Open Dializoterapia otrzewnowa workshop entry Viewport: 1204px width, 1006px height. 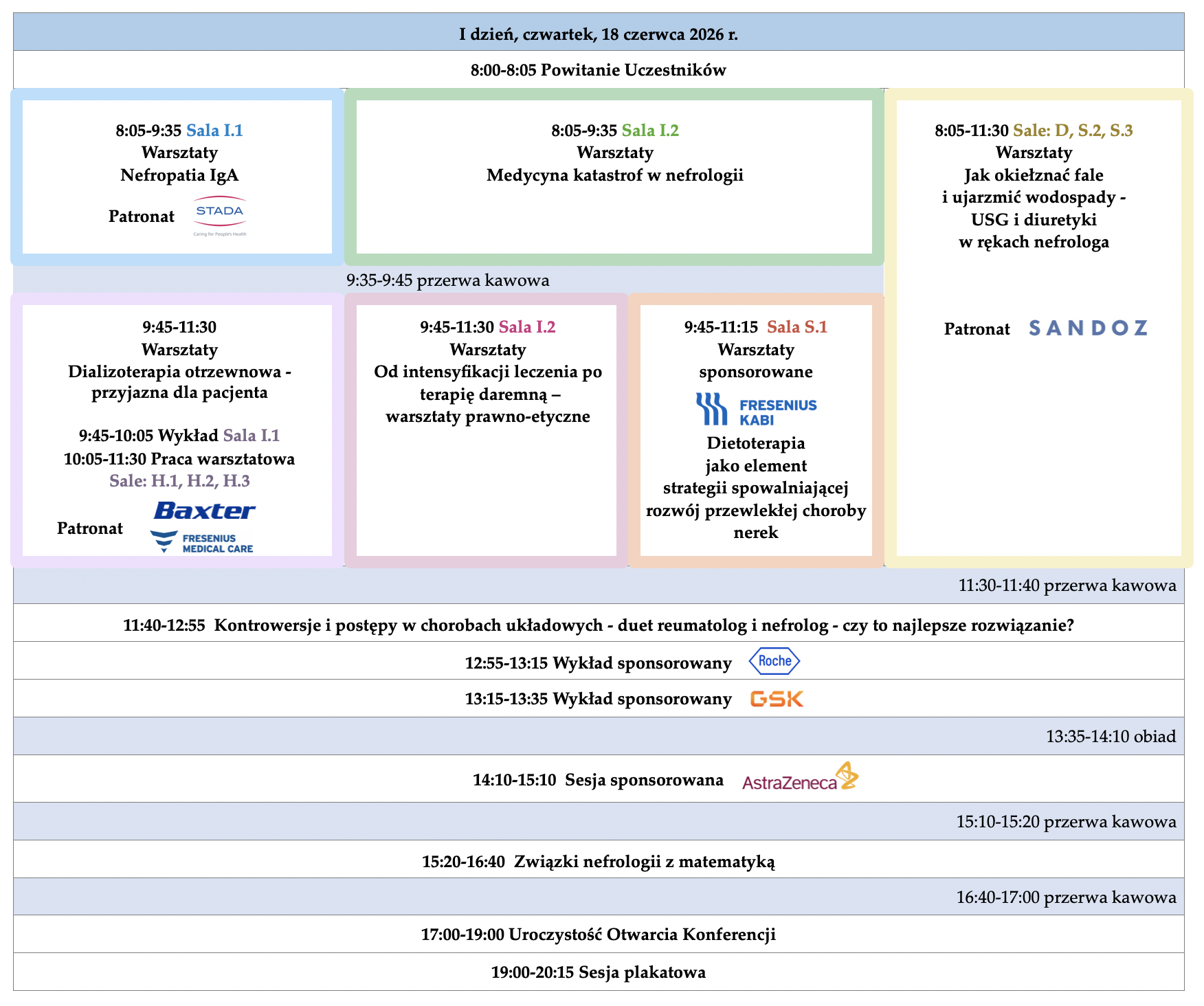point(179,382)
